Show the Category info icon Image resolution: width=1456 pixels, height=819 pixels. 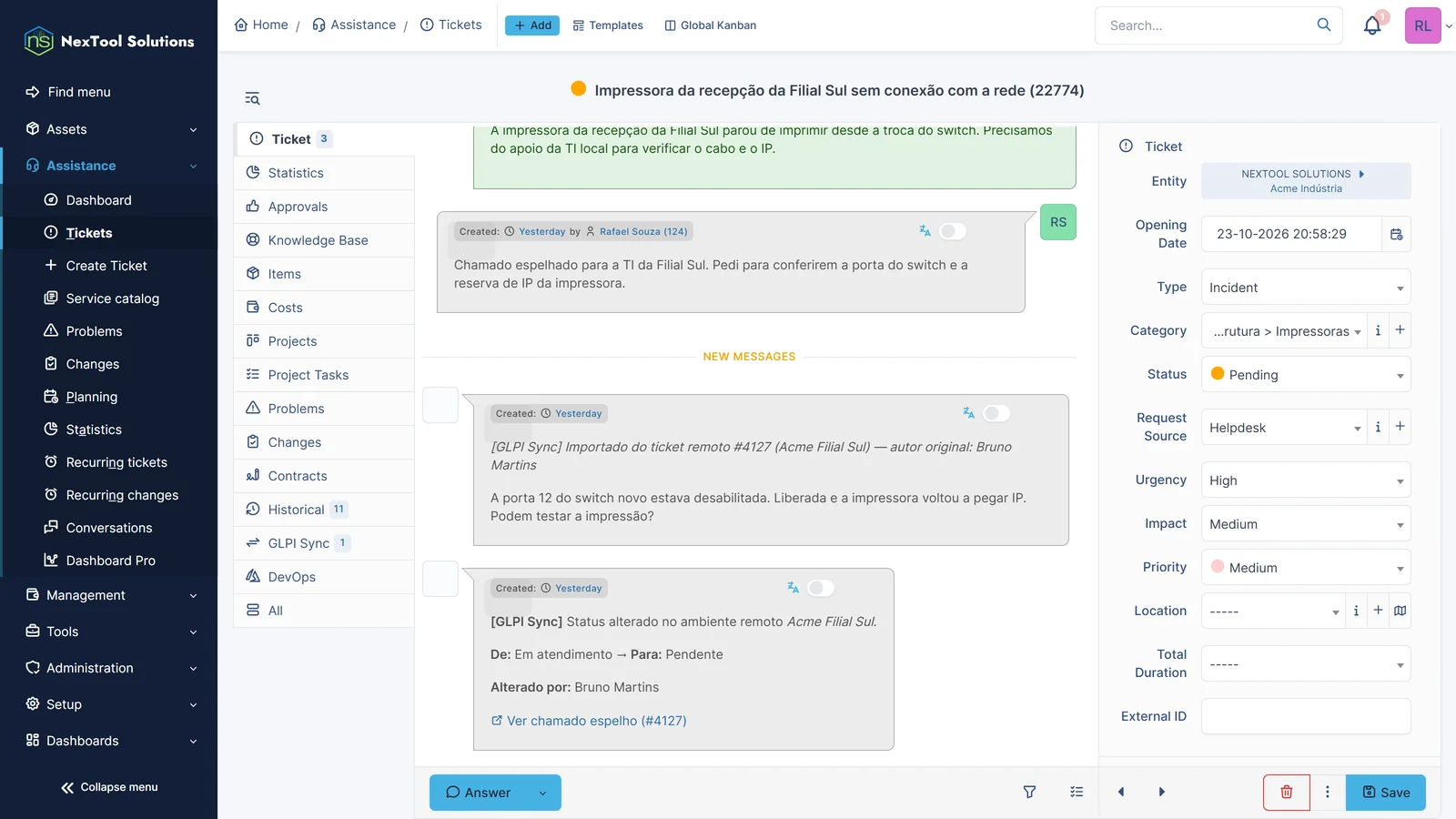[1378, 330]
